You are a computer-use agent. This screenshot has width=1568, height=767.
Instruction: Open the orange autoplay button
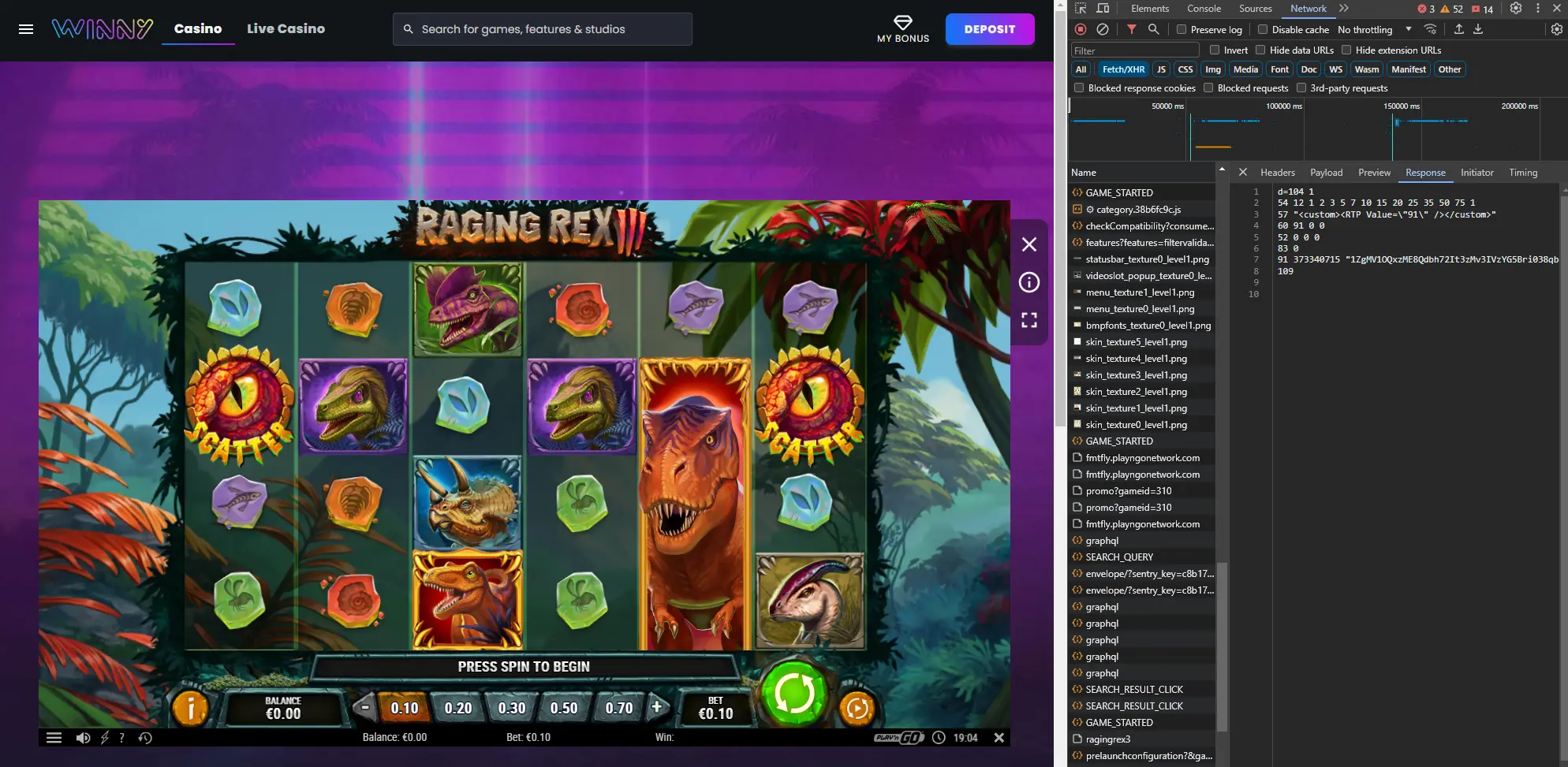(x=857, y=708)
